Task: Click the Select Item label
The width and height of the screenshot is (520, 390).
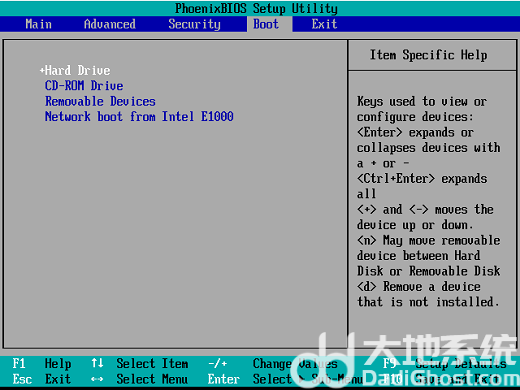Action: [x=152, y=364]
